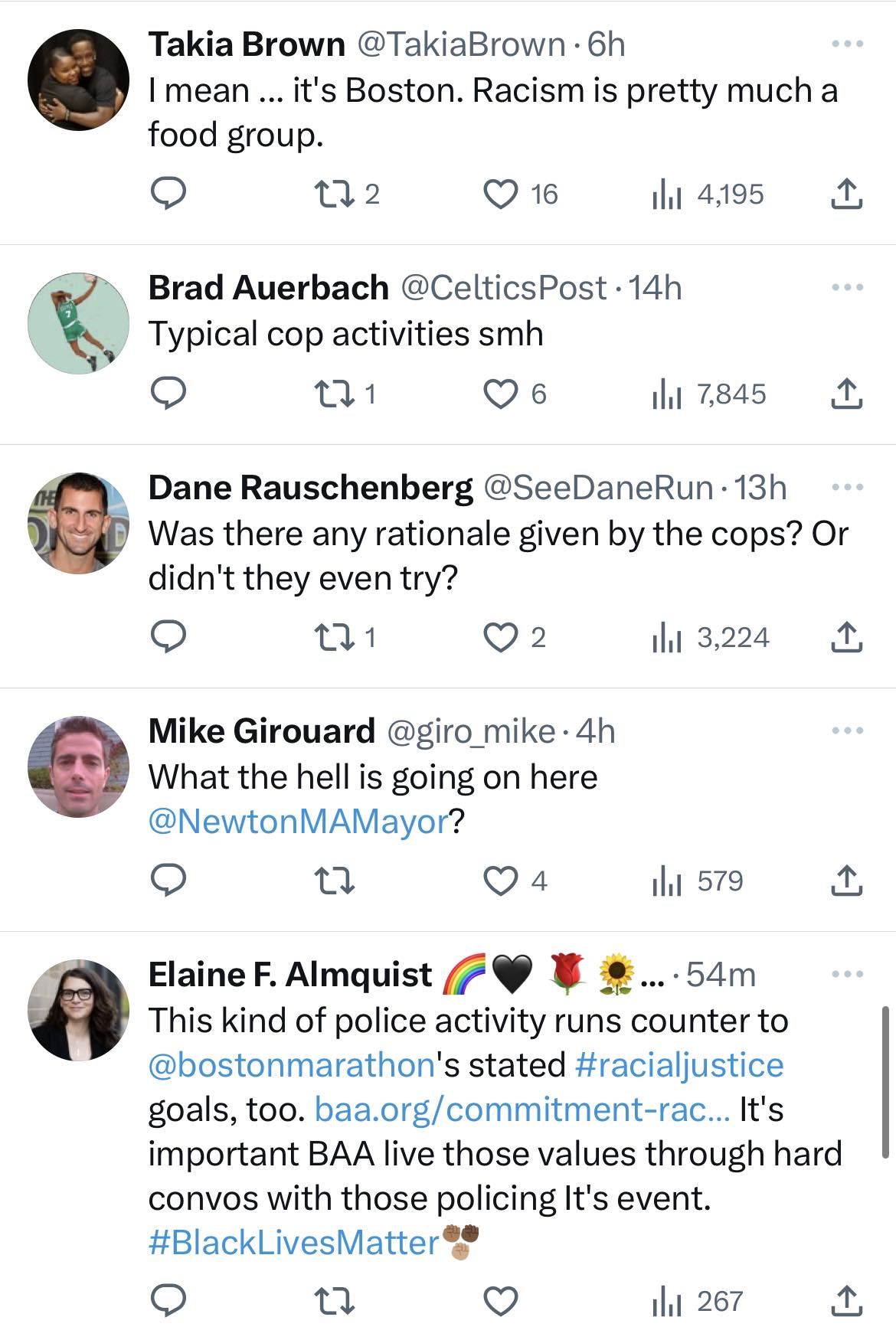This screenshot has height=1340, width=896.
Task: Reply to Mike Girouard's tweet
Action: click(x=167, y=881)
